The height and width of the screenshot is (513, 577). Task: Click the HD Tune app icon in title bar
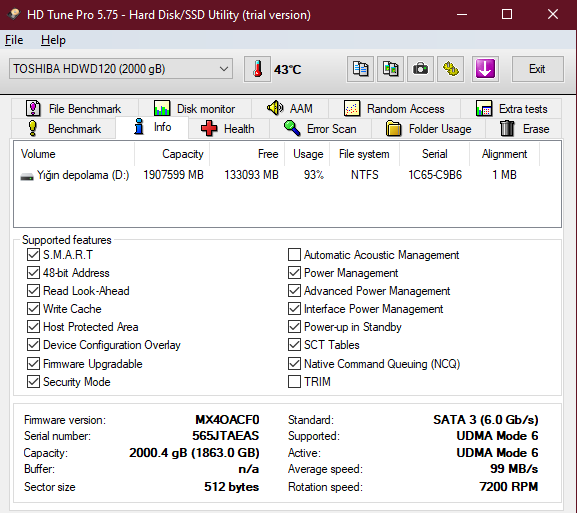(14, 15)
